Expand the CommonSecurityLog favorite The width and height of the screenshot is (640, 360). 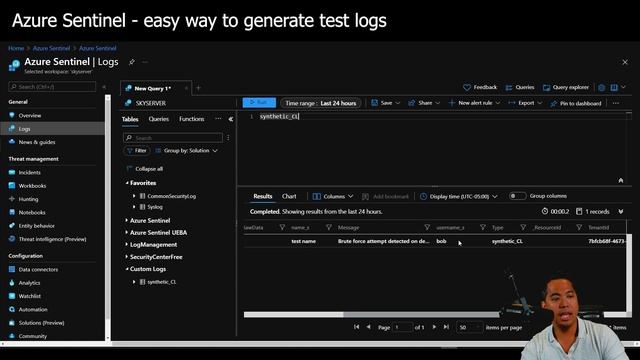(x=134, y=196)
